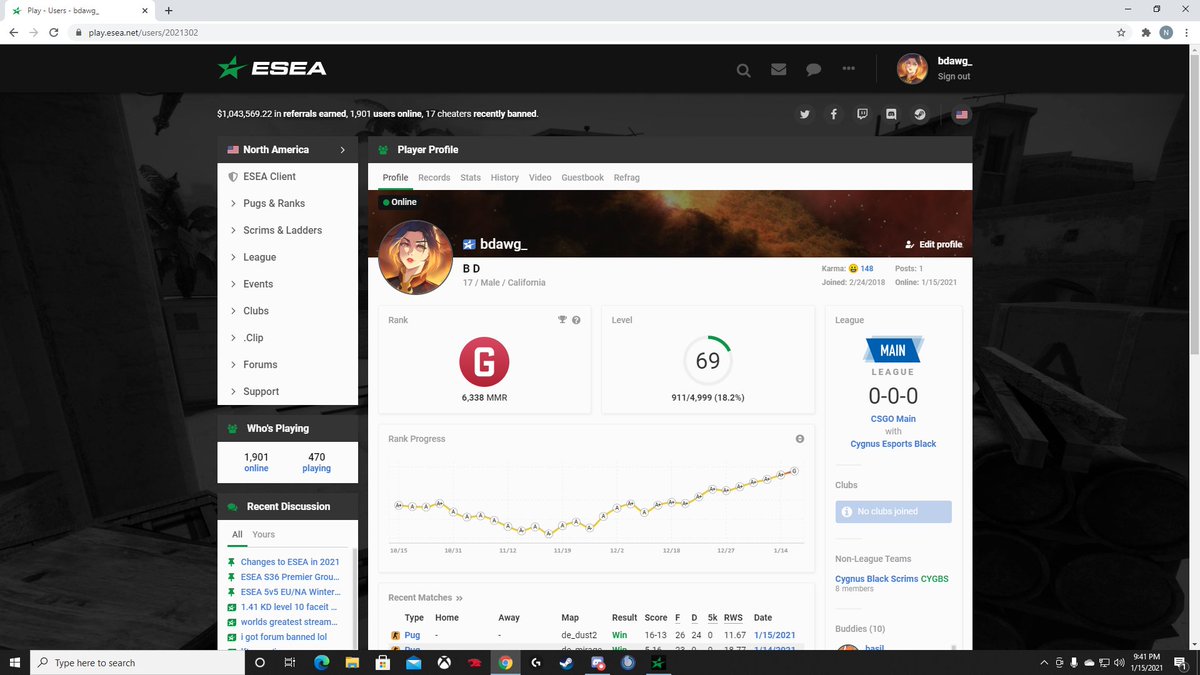Open the worlds greatest stream... thread

point(290,622)
